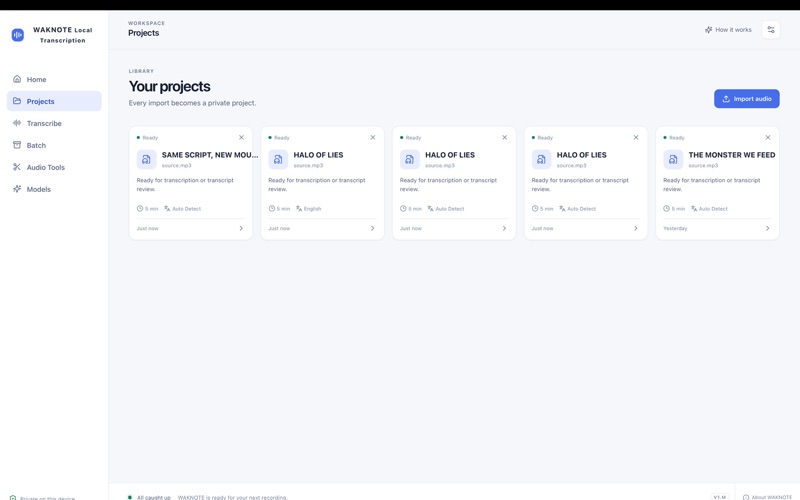
Task: Click the audio file icon on SAME SCRIPT card
Action: coord(146,159)
